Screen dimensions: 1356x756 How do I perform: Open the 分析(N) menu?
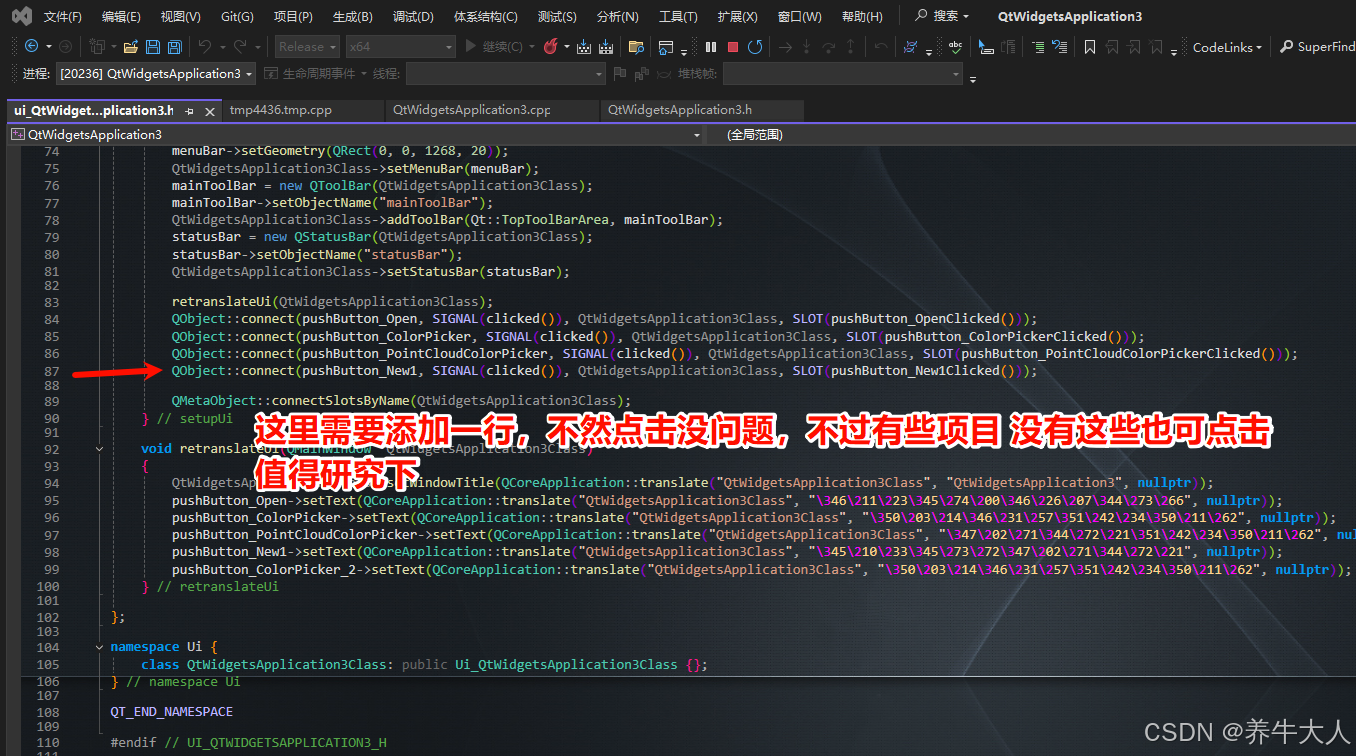pyautogui.click(x=617, y=16)
